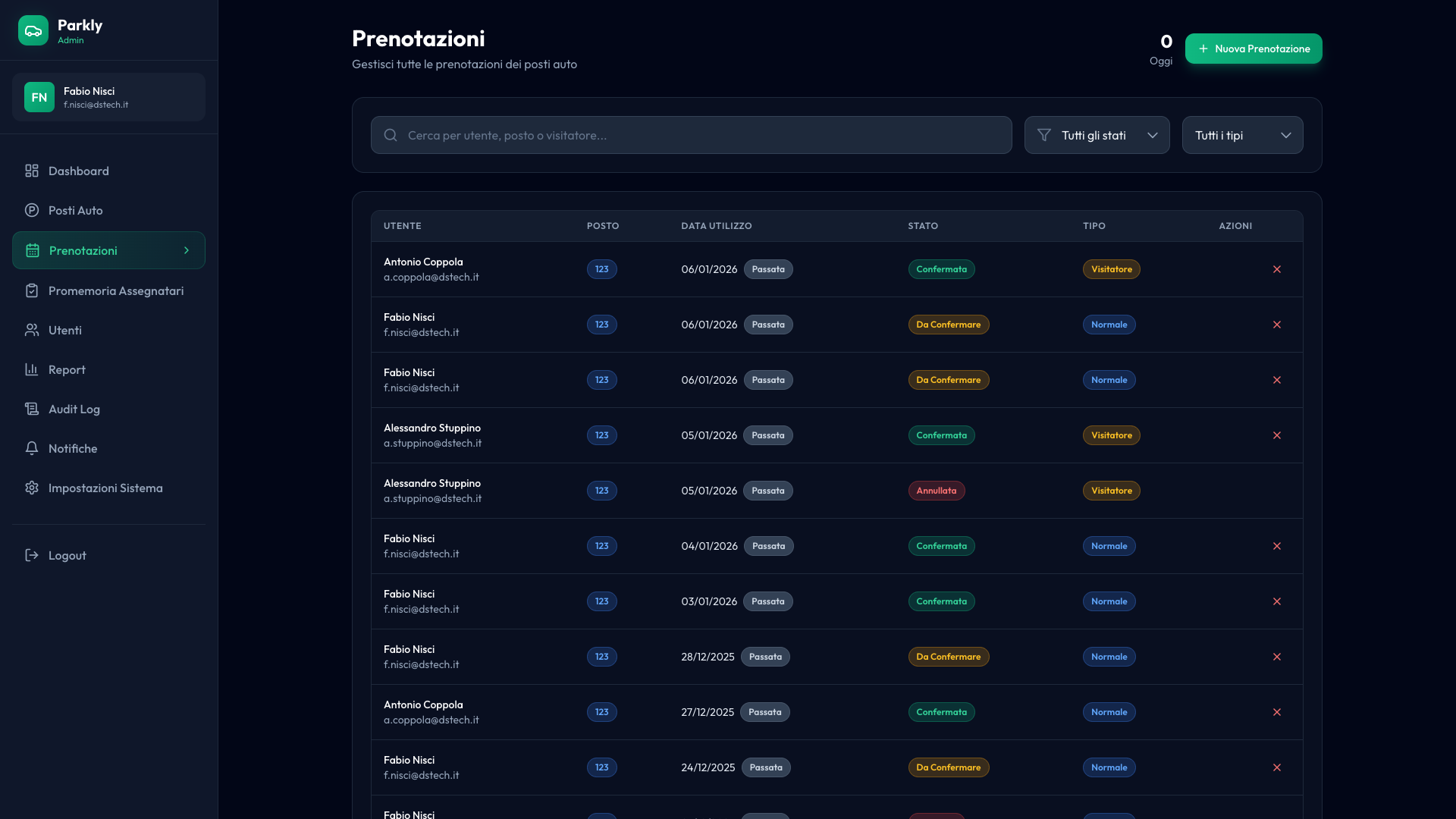Click the Posti Auto parking icon
Viewport: 1456px width, 819px height.
[x=32, y=211]
